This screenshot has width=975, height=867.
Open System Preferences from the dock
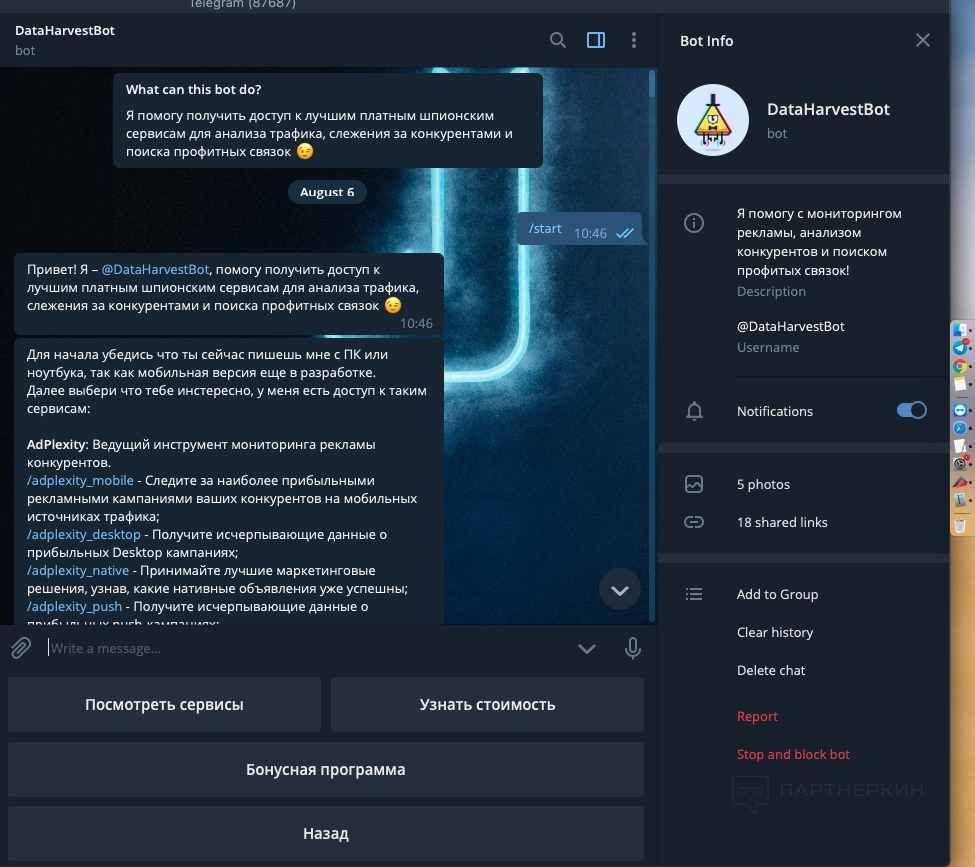tap(960, 464)
